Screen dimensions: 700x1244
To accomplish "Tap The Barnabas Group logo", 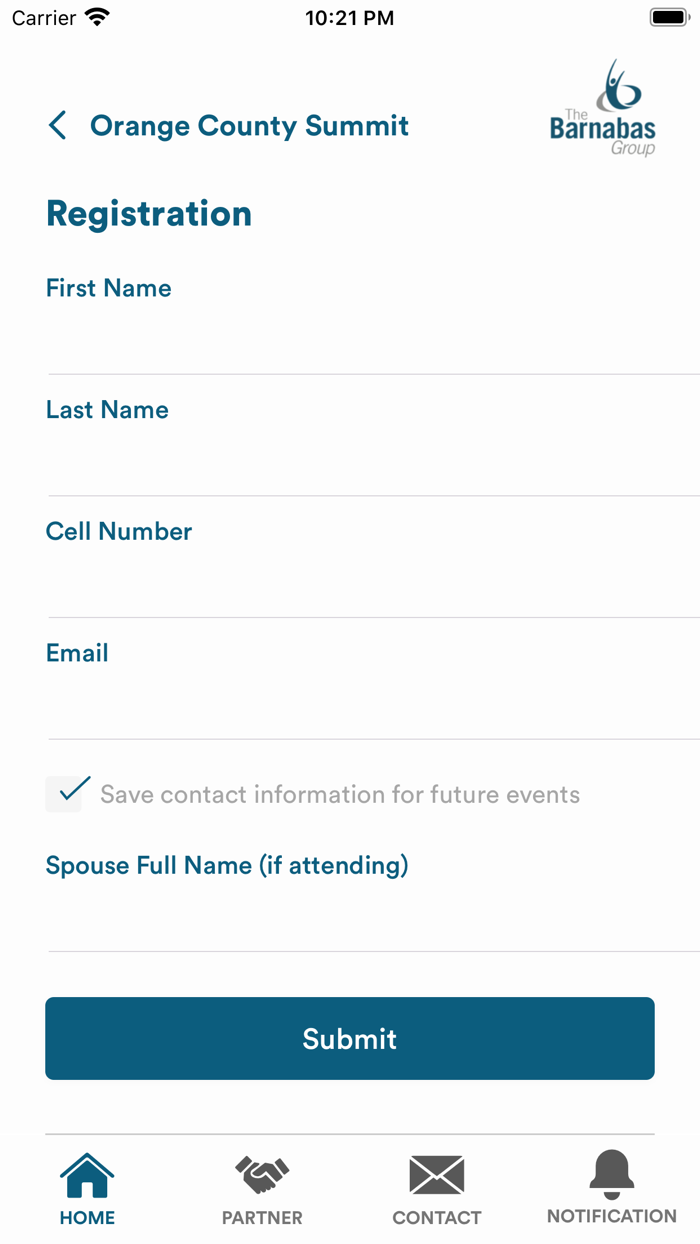I will pyautogui.click(x=602, y=110).
